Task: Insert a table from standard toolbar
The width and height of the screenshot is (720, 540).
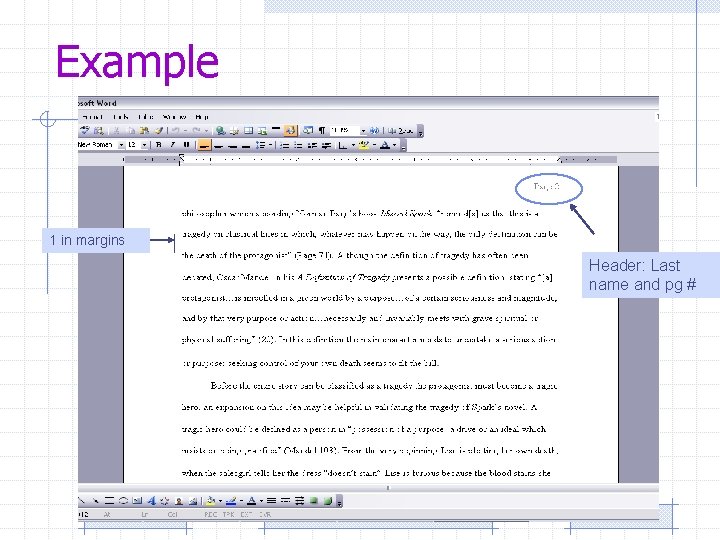Action: (248, 130)
